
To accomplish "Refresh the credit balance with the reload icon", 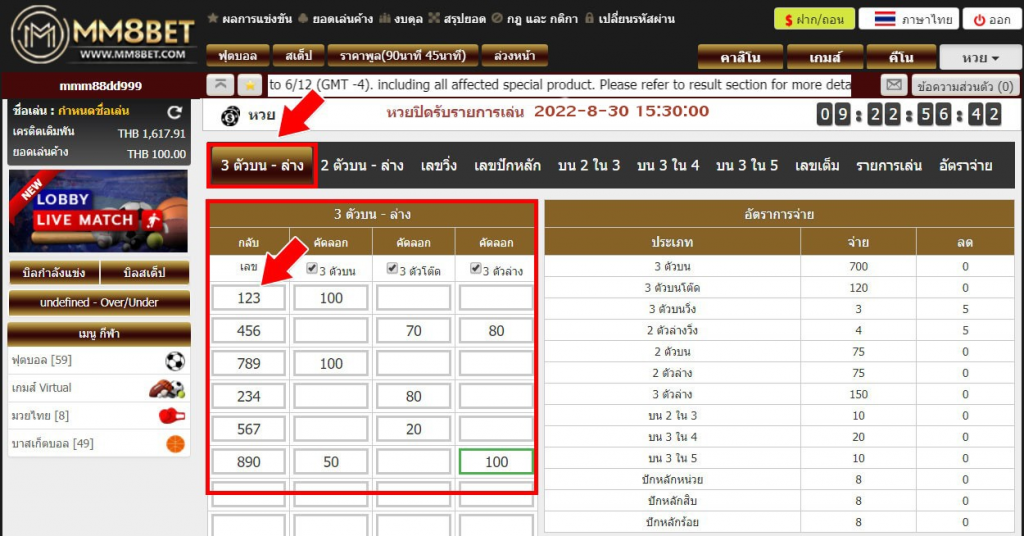I will point(174,112).
